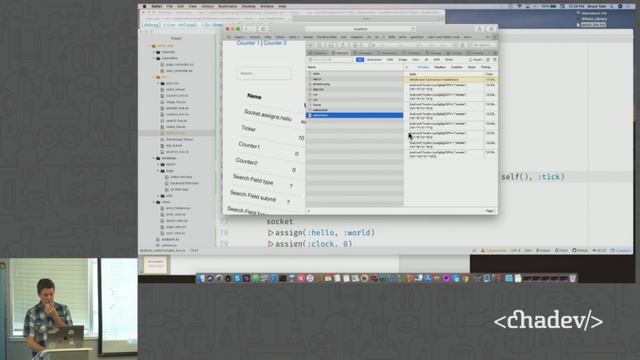Image resolution: width=640 pixels, height=360 pixels.
Task: Select the Image resource filter
Action: (402, 60)
